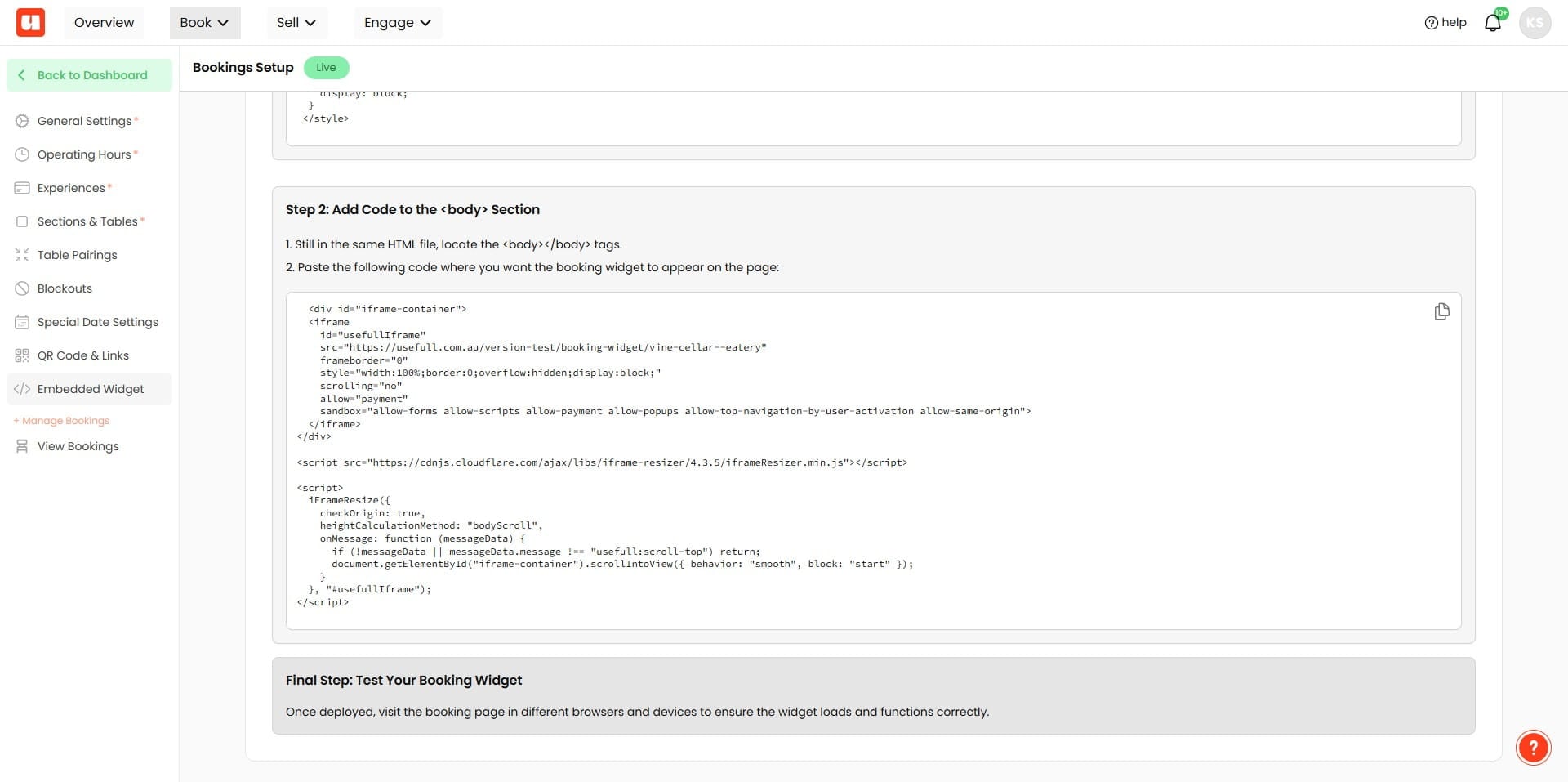Open View Bookings in the sidebar

click(89, 446)
